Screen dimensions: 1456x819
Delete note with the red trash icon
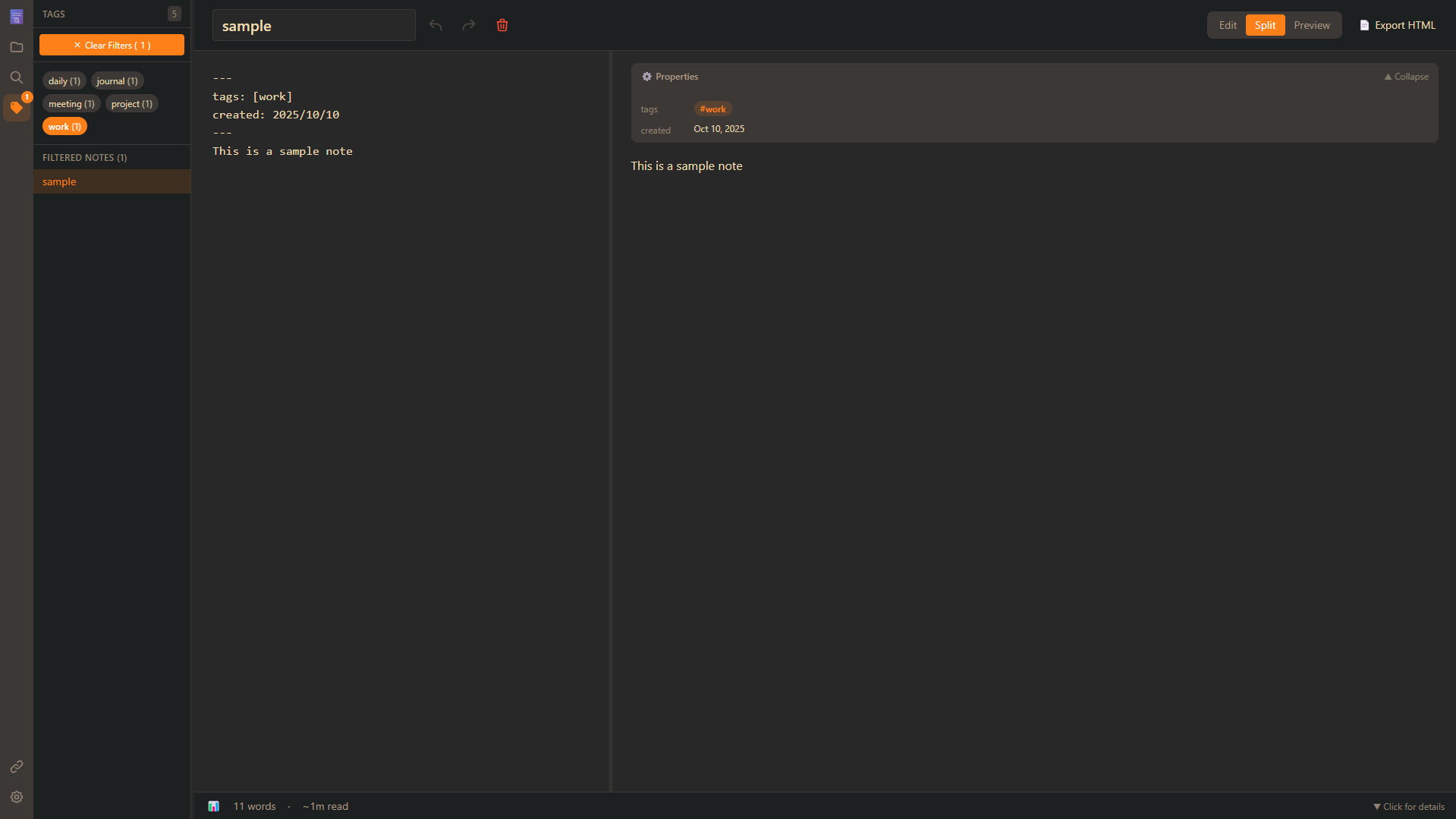point(502,25)
